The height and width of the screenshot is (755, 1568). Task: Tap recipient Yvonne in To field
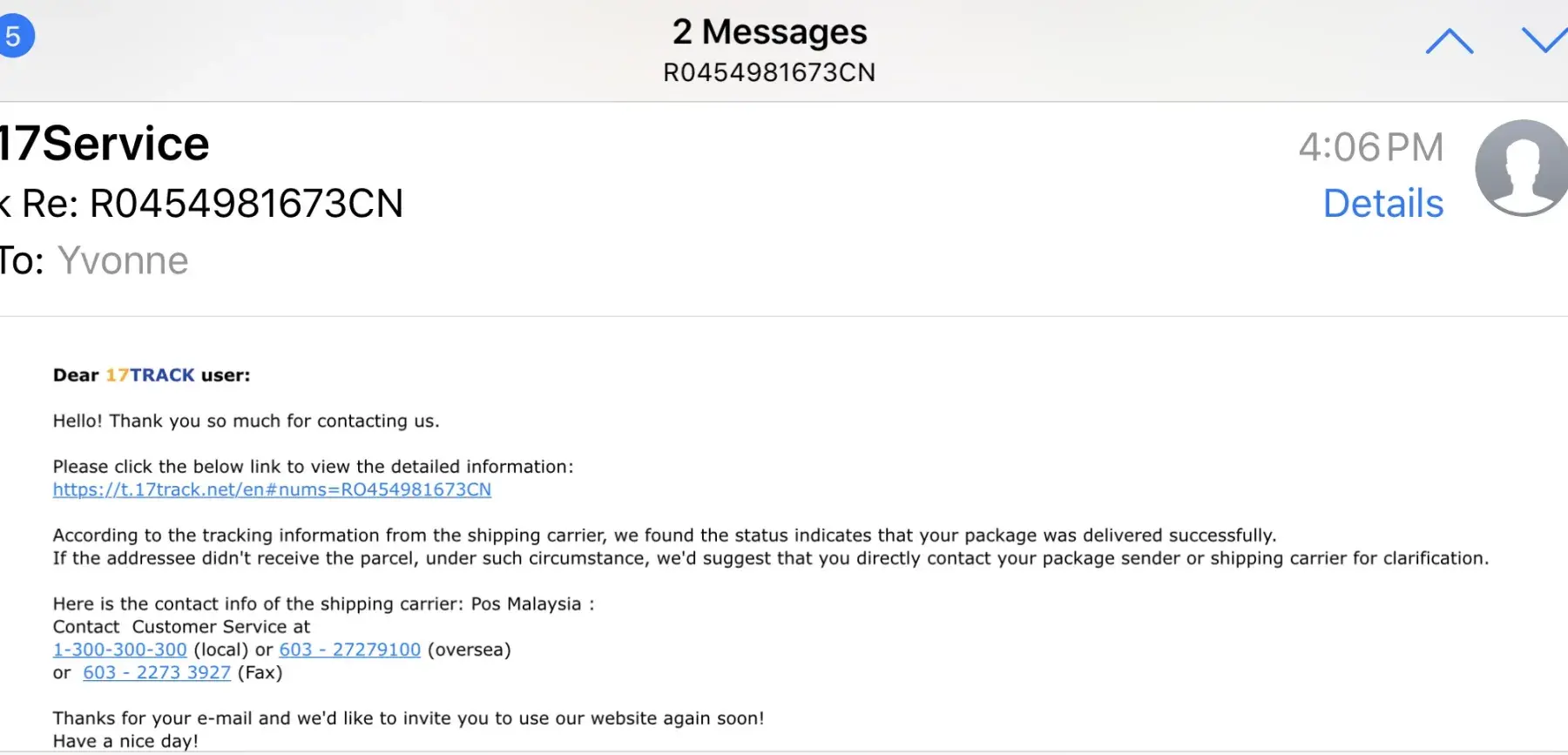point(123,261)
